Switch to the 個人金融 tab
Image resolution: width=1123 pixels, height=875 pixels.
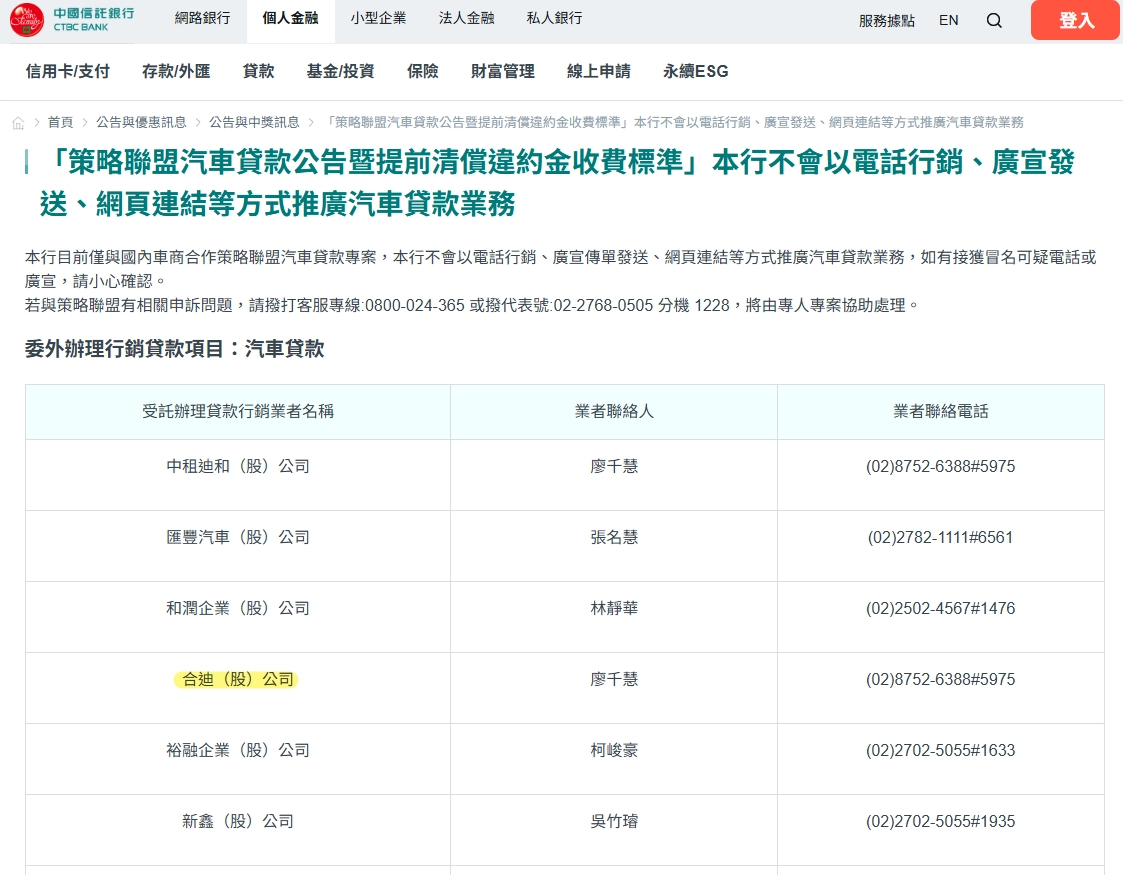click(x=290, y=18)
